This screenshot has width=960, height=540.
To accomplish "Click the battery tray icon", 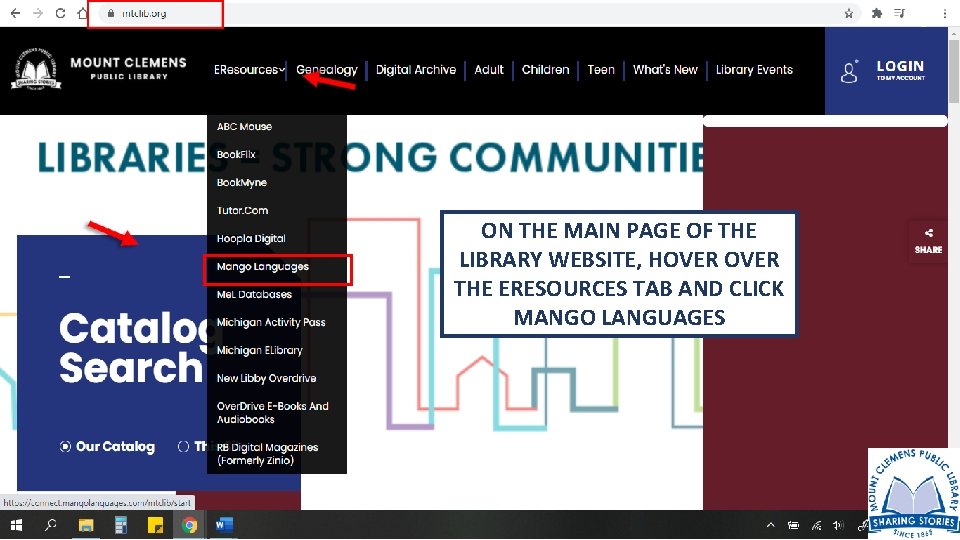I will point(793,525).
